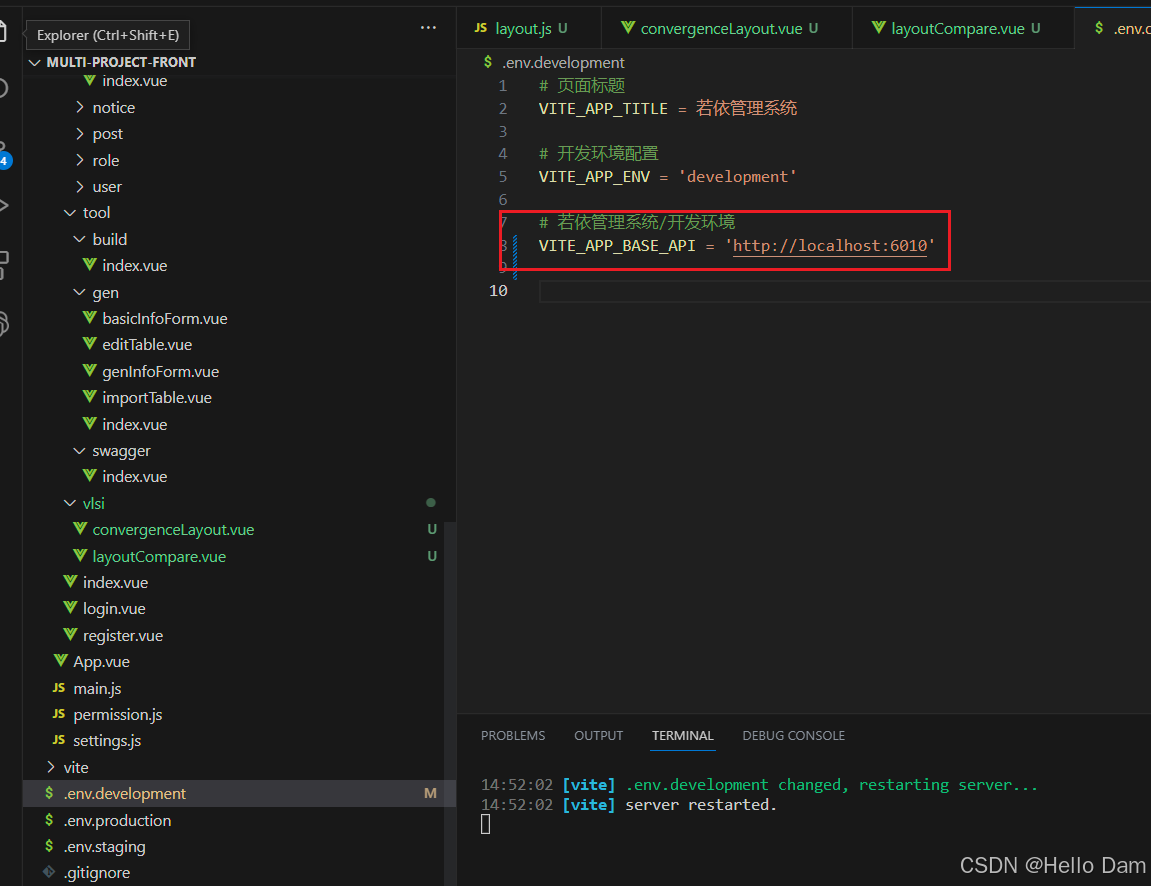This screenshot has width=1151, height=886.
Task: Open login.vue file
Action: (x=114, y=609)
